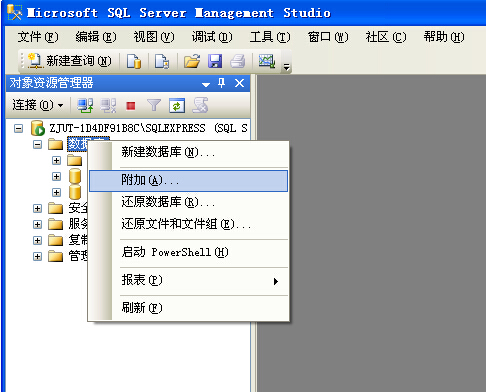Screen dimensions: 486x392
Task: Click the 数据库 folder icon in tree
Action: 56,144
